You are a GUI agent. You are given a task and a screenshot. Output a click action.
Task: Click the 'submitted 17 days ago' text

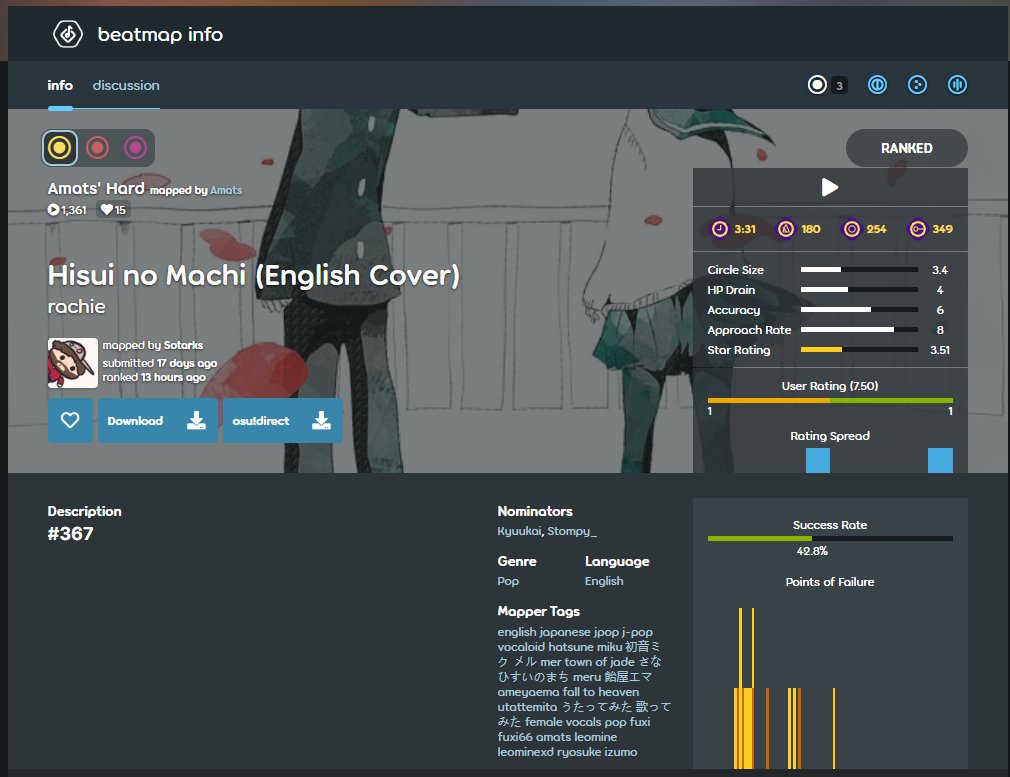[160, 363]
